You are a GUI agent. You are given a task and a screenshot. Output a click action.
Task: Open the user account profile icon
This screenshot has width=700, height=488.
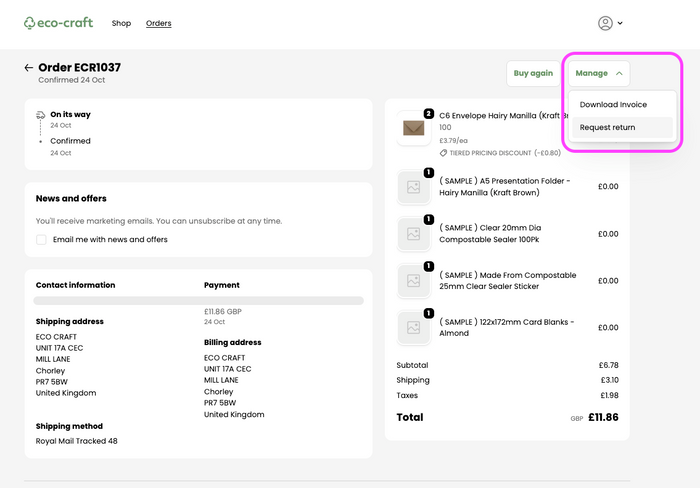(605, 23)
